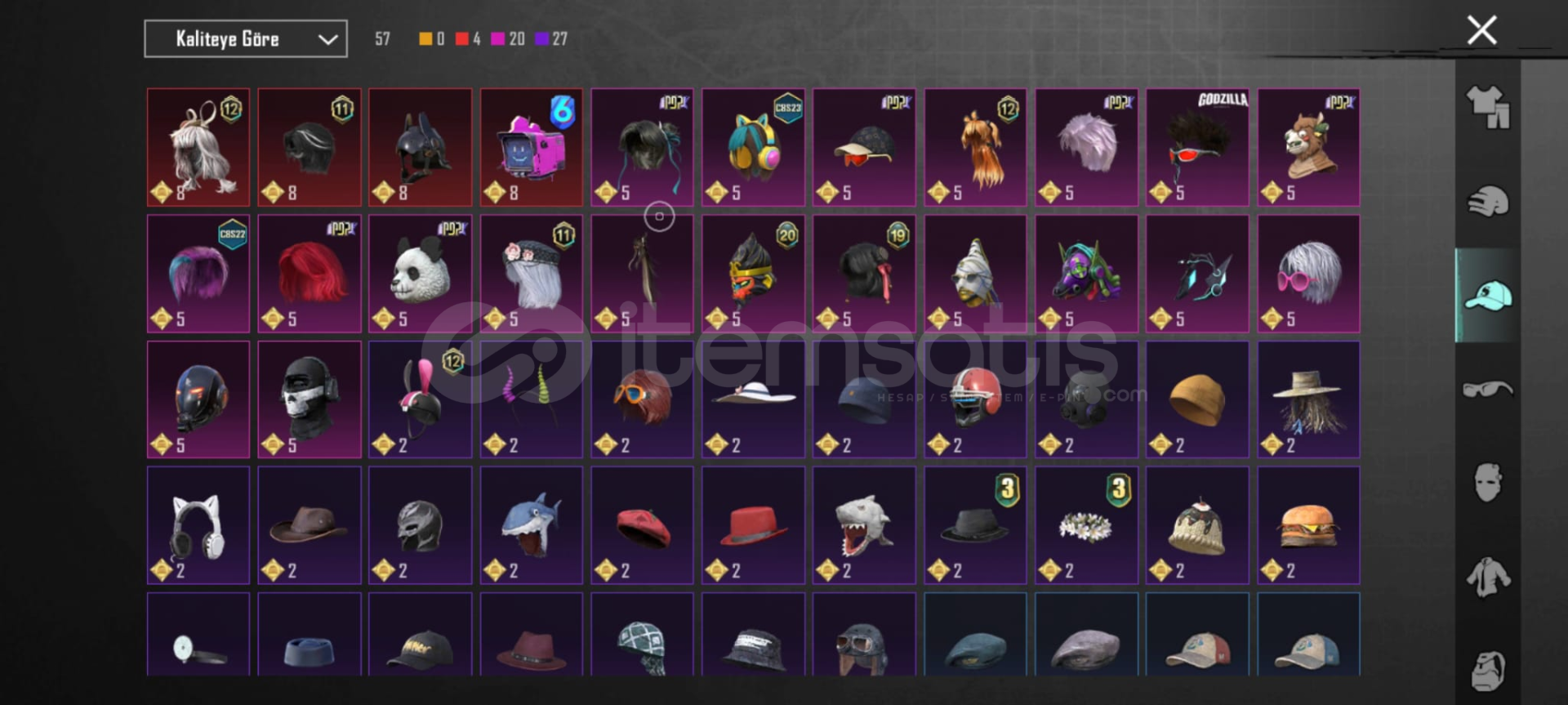Select the red fedora hat item

tap(753, 525)
